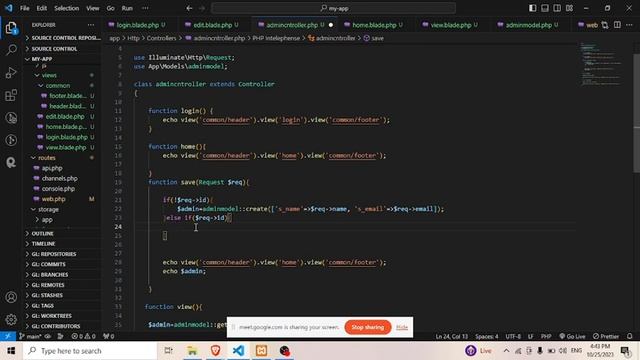
Task: Open the Accounts icon in activity bar
Action: pyautogui.click(x=11, y=297)
